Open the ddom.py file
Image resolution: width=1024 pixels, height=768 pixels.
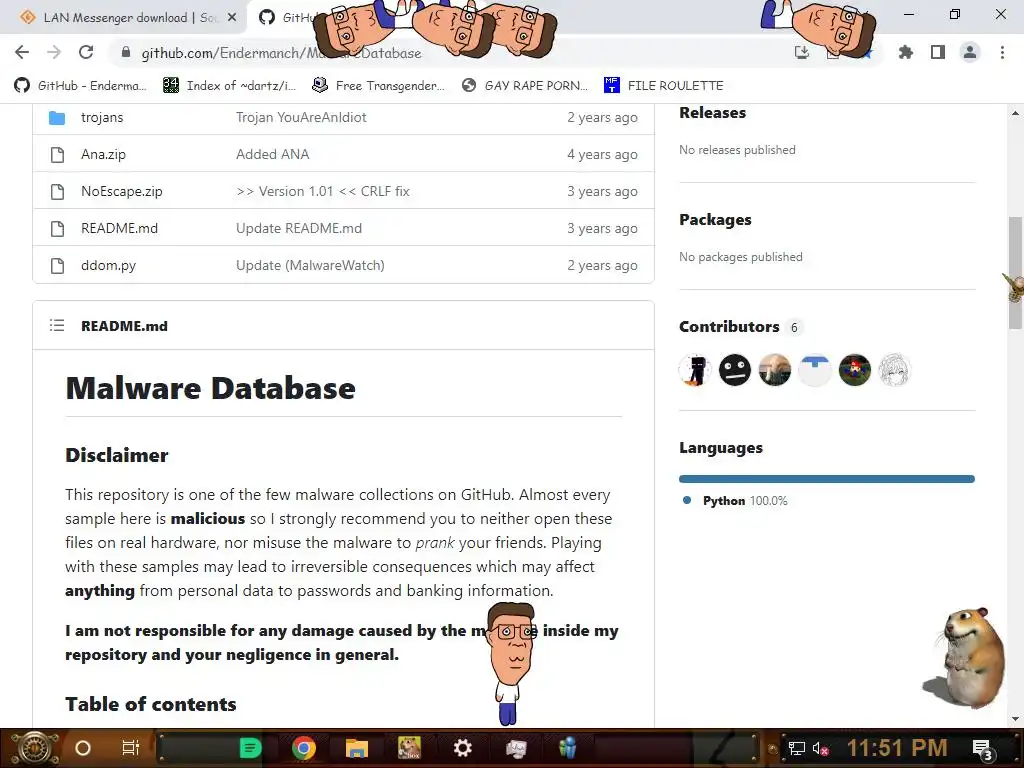(x=108, y=266)
